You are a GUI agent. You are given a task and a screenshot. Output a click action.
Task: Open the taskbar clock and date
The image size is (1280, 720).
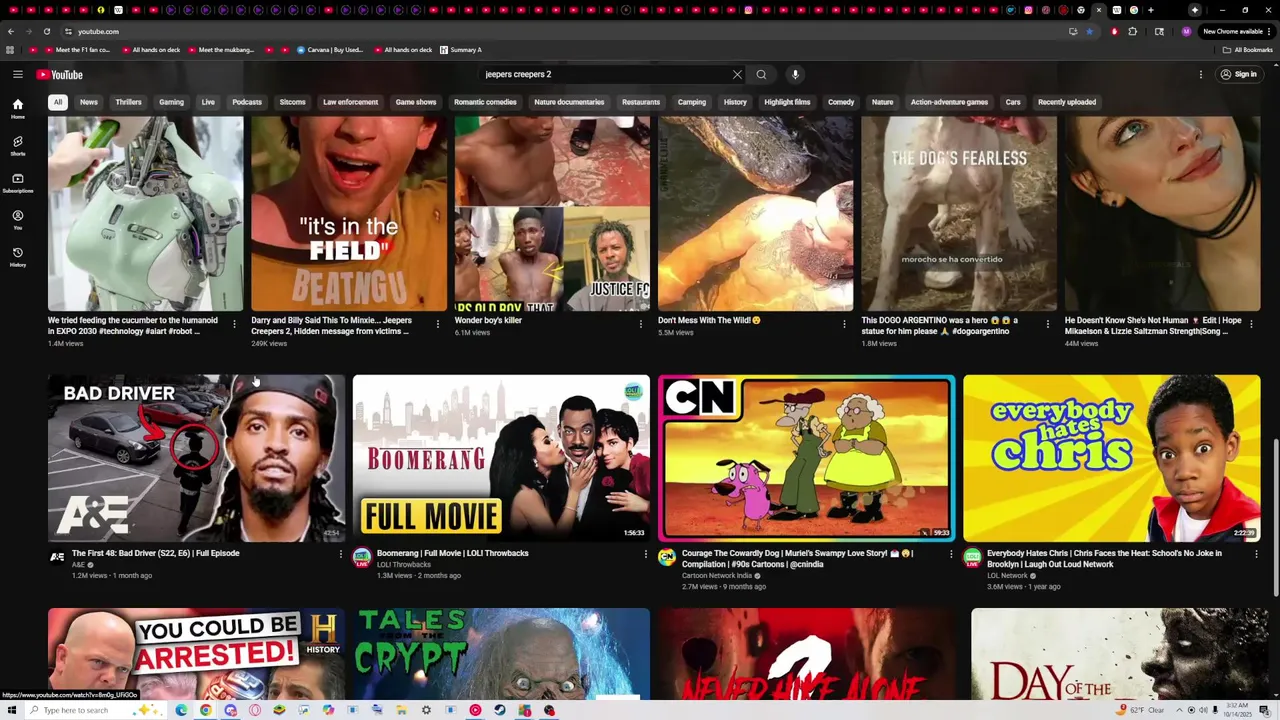click(1236, 710)
